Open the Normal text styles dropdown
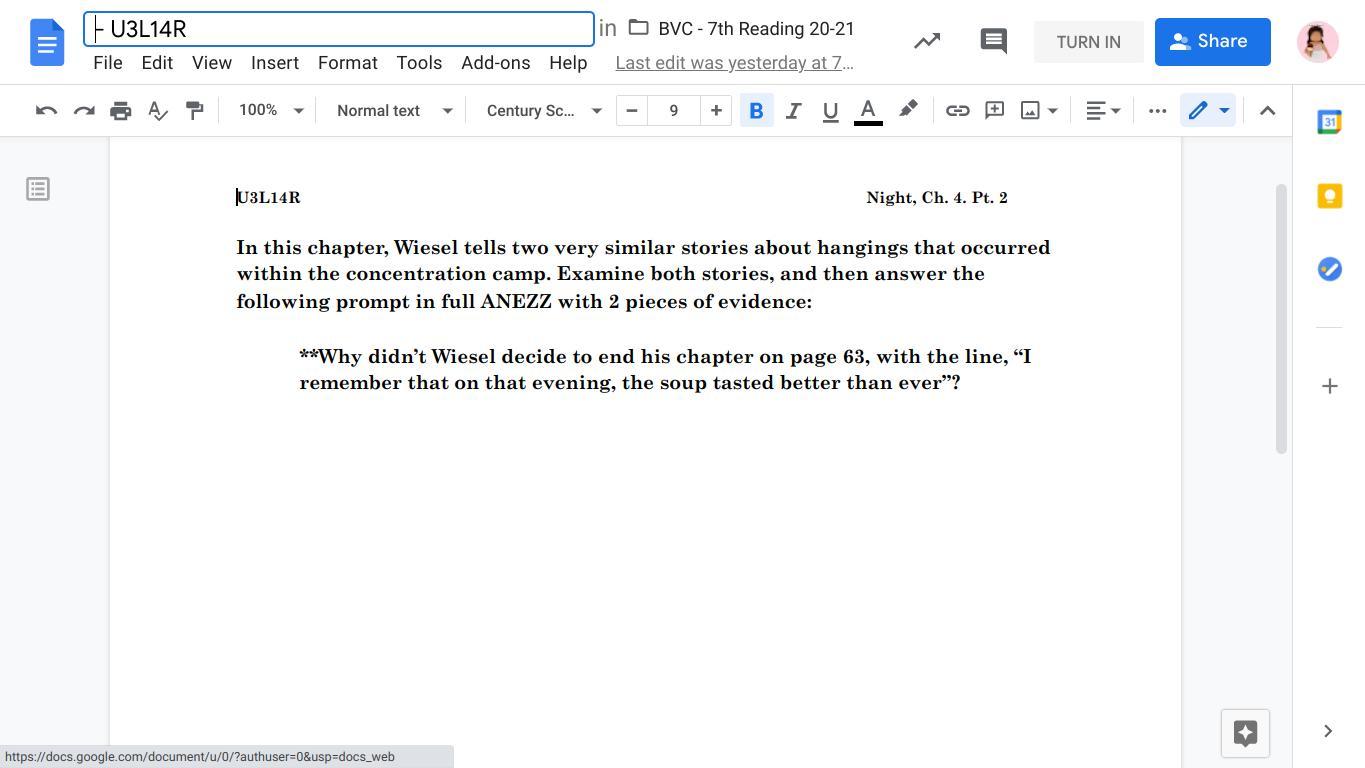The width and height of the screenshot is (1365, 768). (x=394, y=111)
